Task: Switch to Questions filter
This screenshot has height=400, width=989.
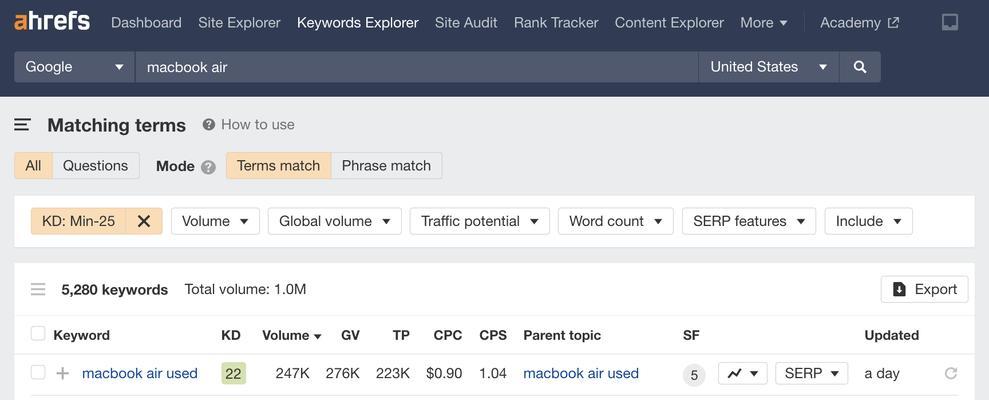Action: (95, 166)
